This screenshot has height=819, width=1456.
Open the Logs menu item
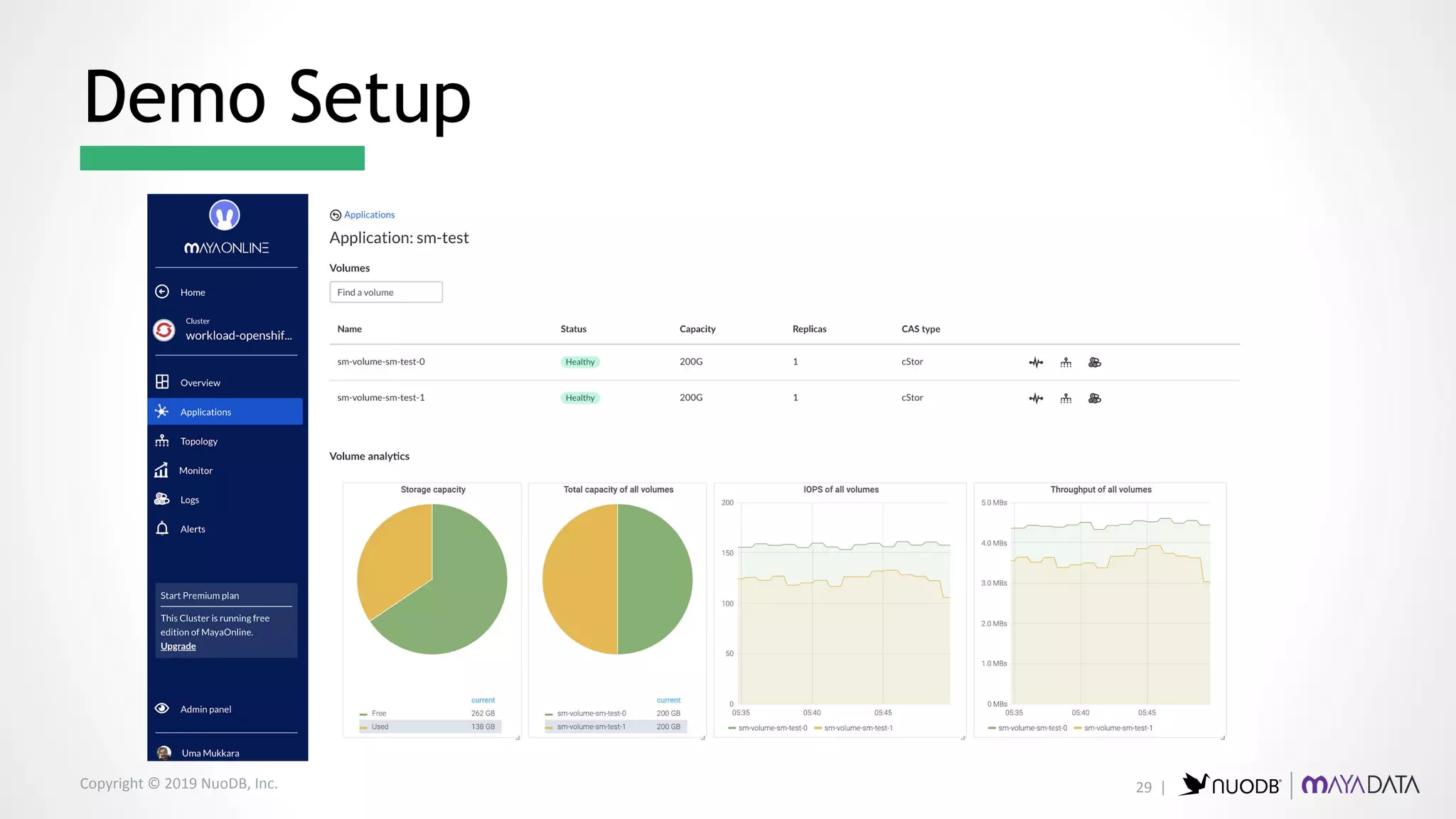pyautogui.click(x=190, y=500)
